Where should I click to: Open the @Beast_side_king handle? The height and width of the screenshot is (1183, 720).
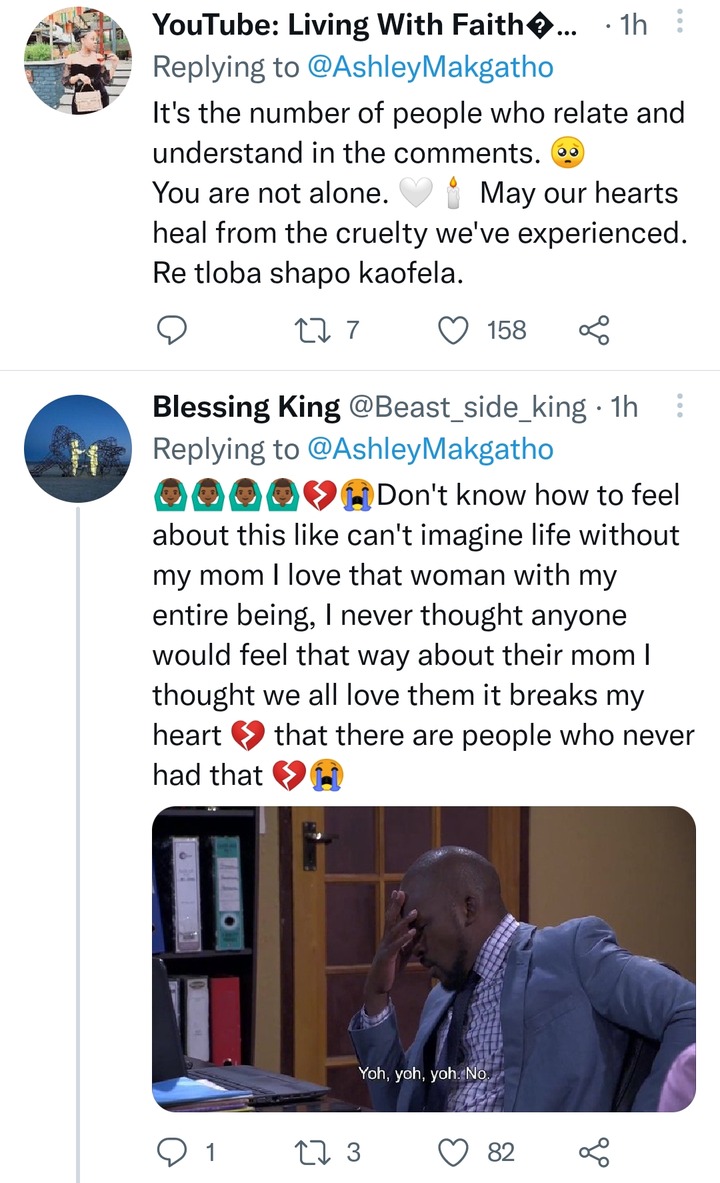click(x=467, y=407)
